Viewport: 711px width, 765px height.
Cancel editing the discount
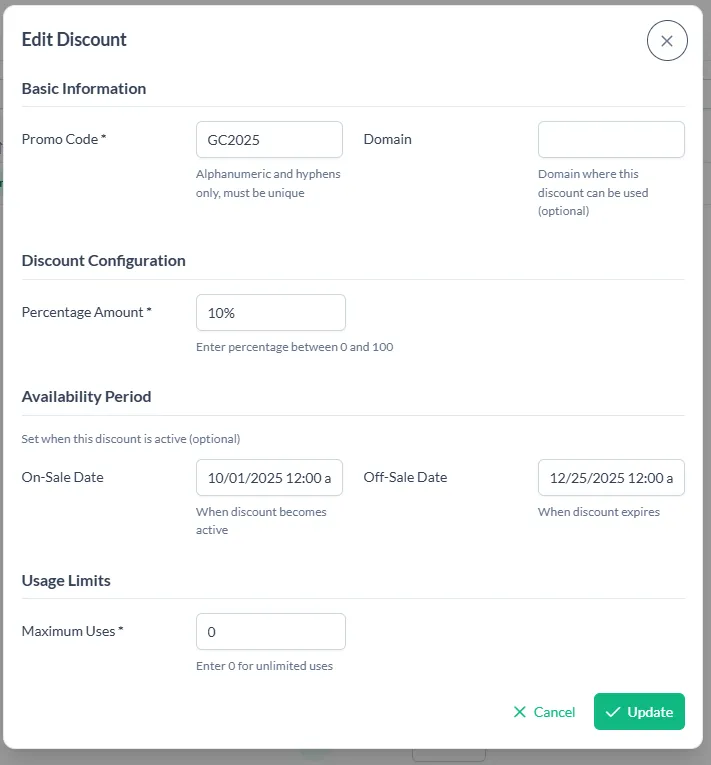(544, 712)
